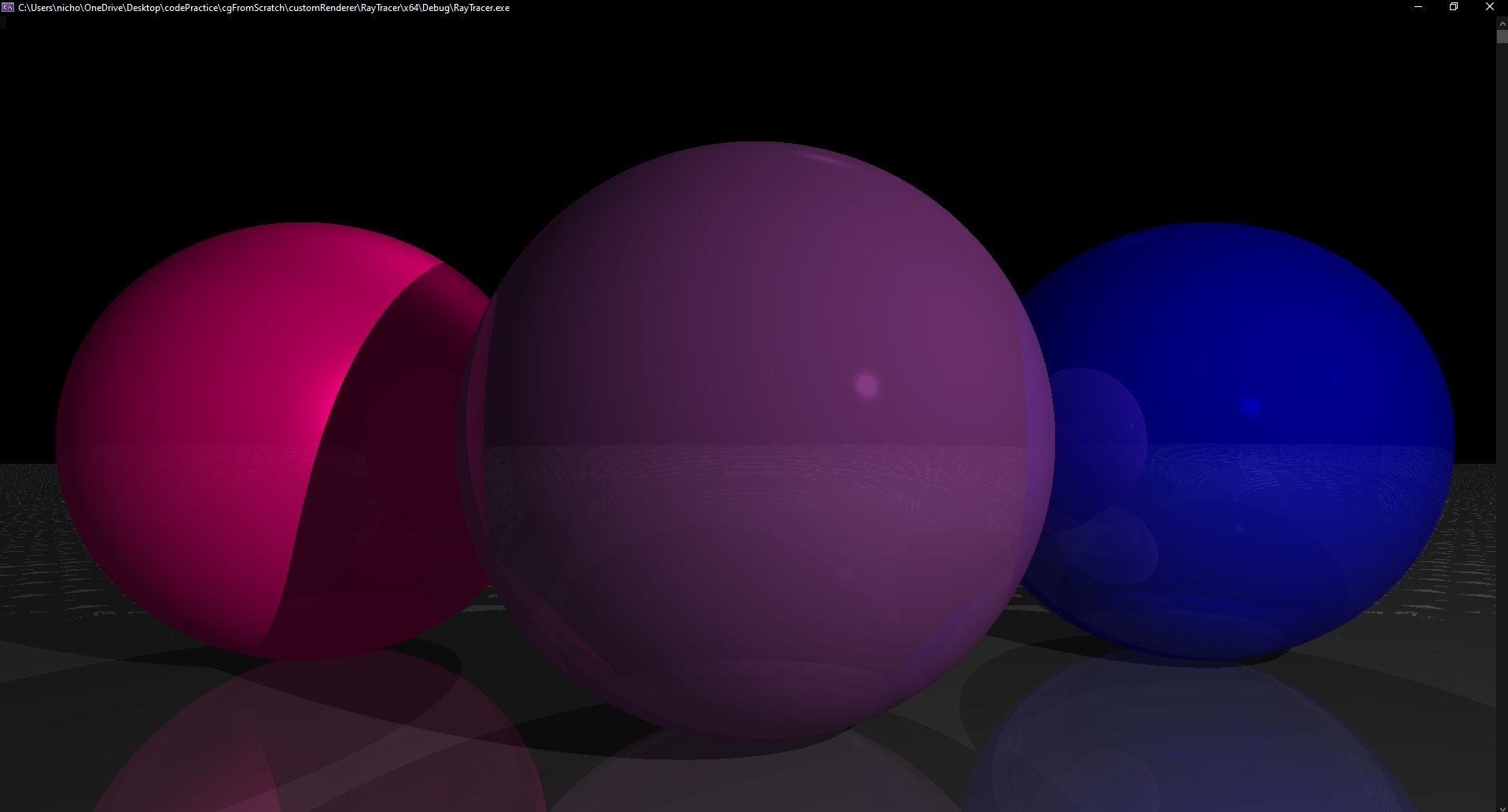Click the C:\ console icon in title bar
This screenshot has width=1508, height=812.
click(x=9, y=7)
